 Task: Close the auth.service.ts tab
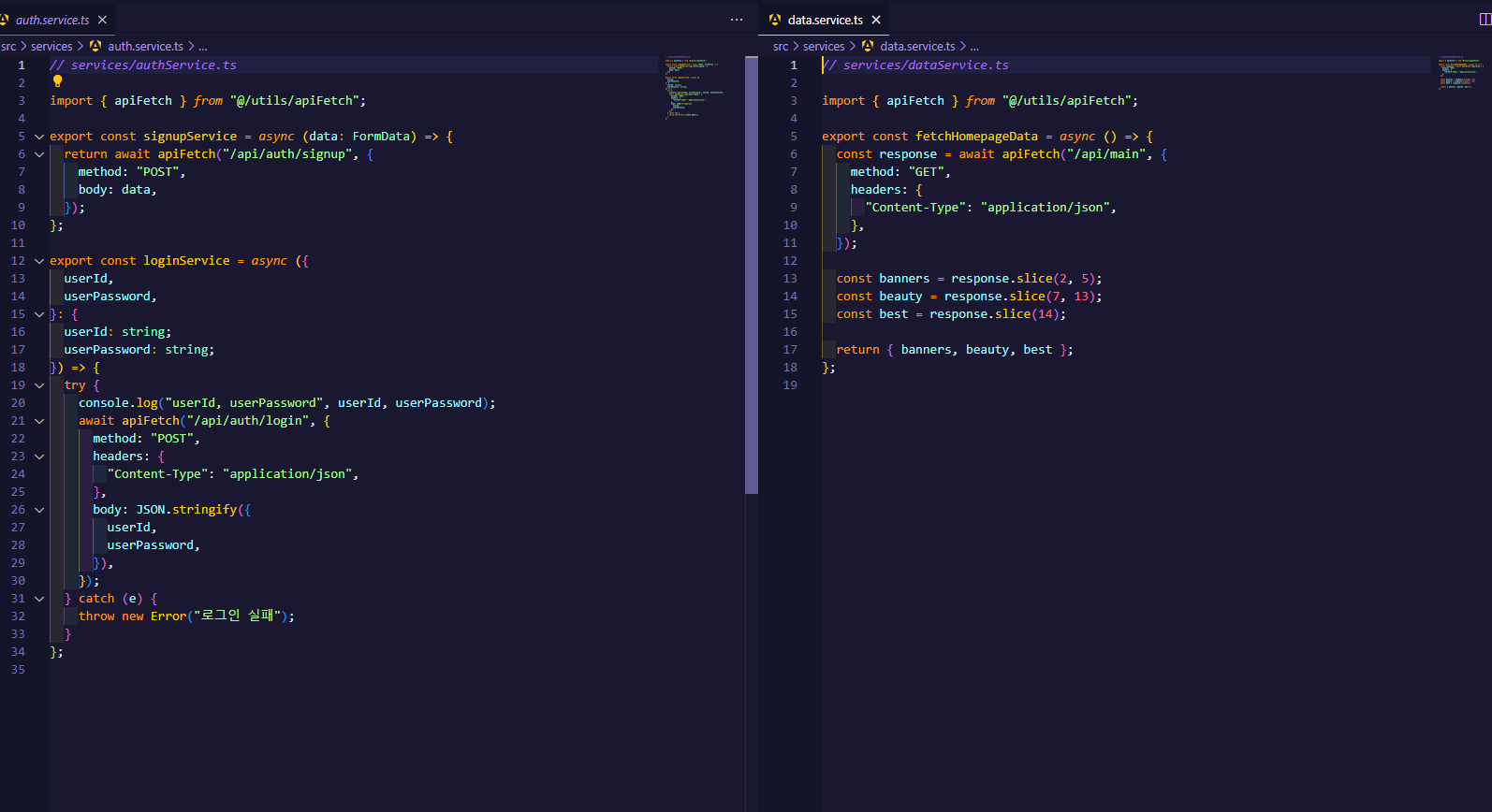[x=102, y=20]
